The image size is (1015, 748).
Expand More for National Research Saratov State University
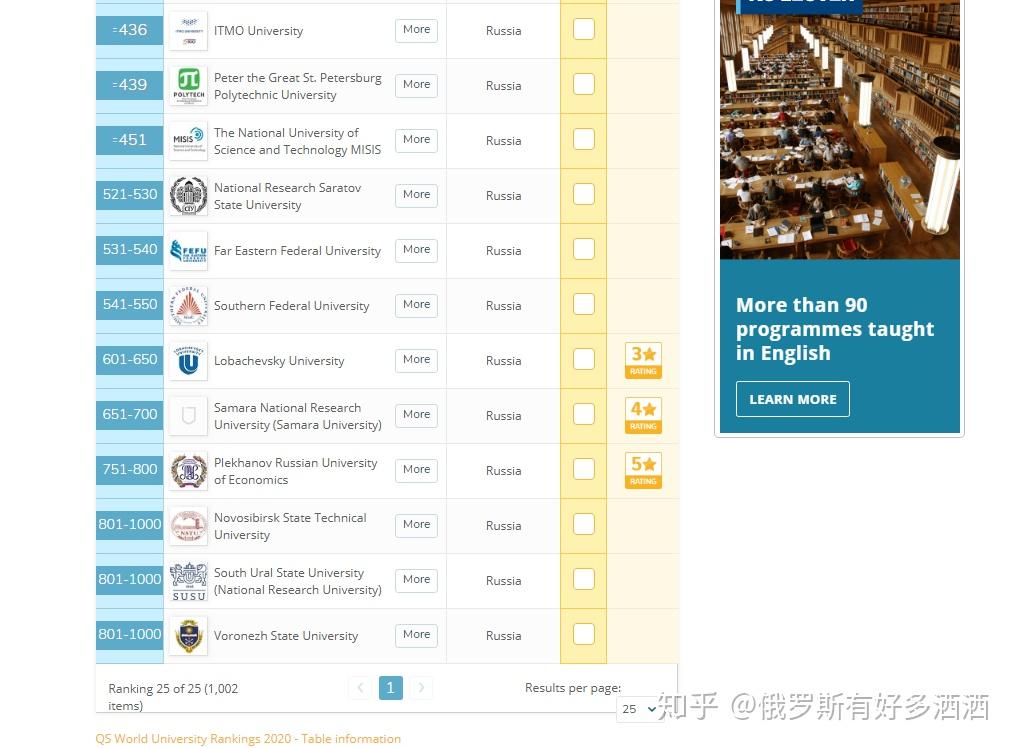pos(416,195)
